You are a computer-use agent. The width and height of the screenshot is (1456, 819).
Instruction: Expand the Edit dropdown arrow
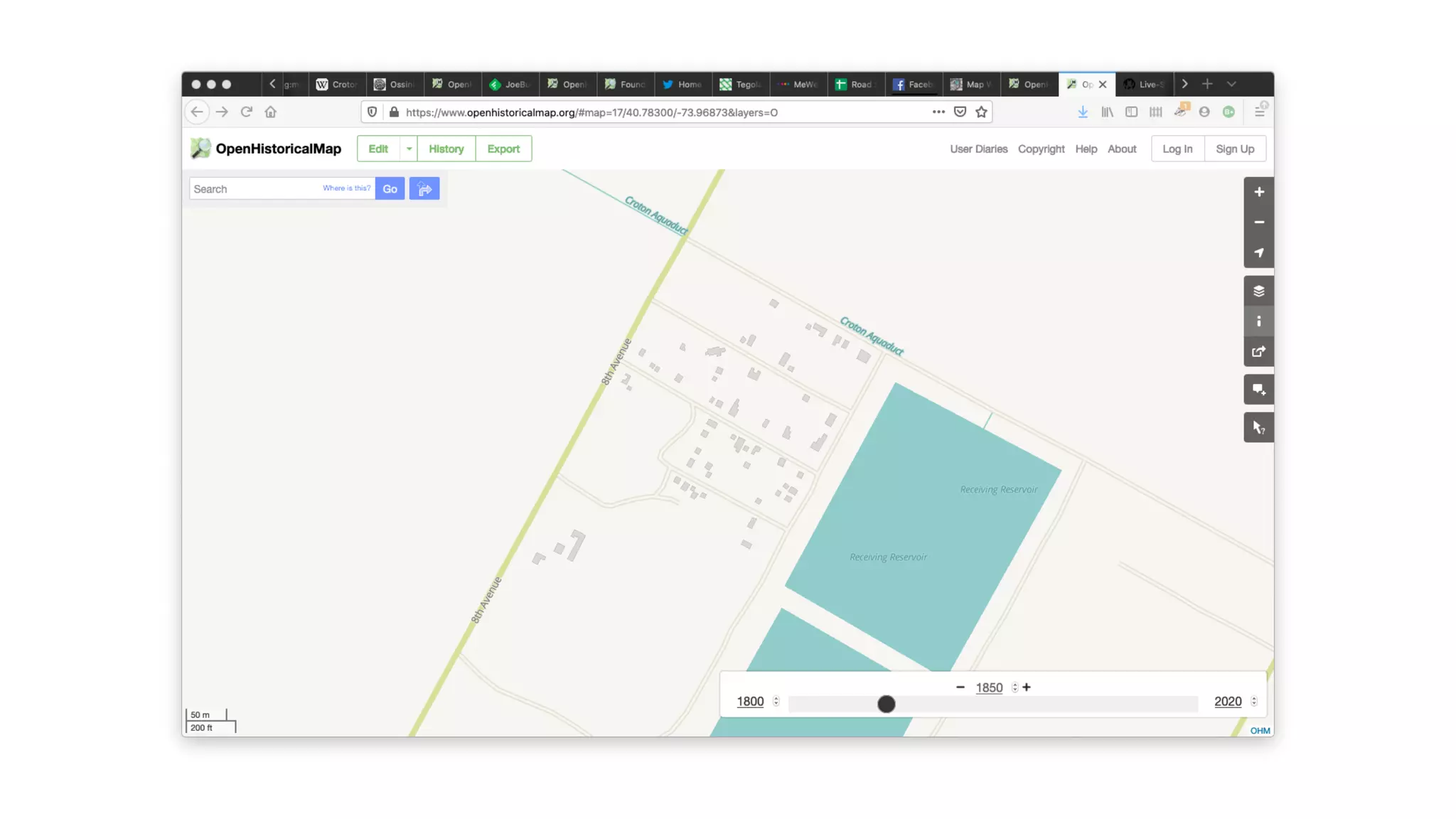(409, 149)
